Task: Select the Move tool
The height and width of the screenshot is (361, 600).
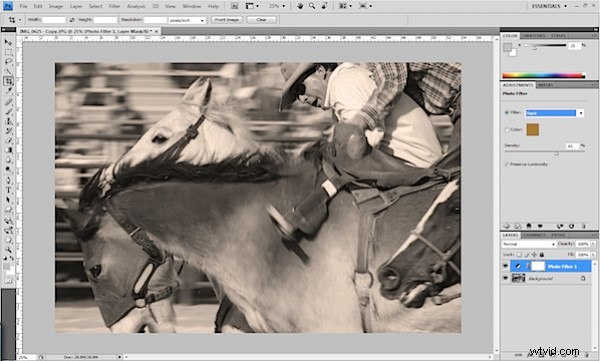Action: coord(8,42)
